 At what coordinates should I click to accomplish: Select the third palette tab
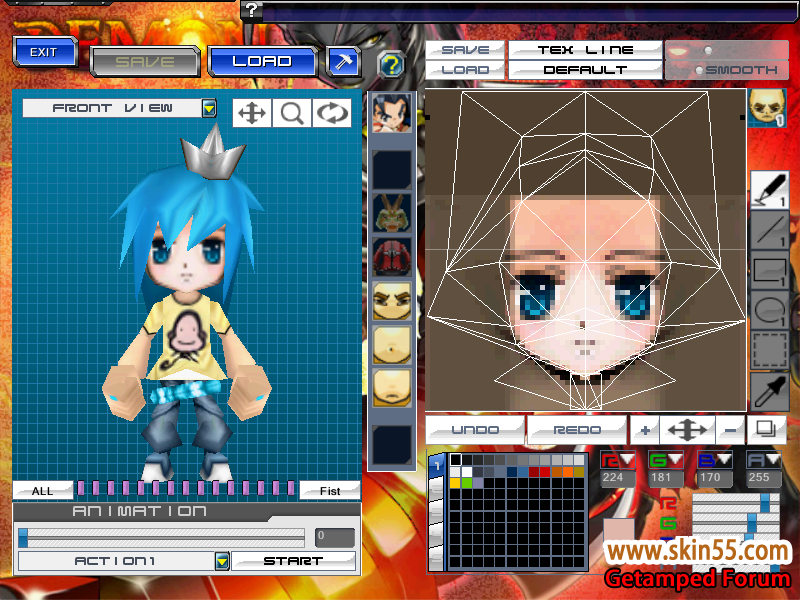tap(437, 511)
